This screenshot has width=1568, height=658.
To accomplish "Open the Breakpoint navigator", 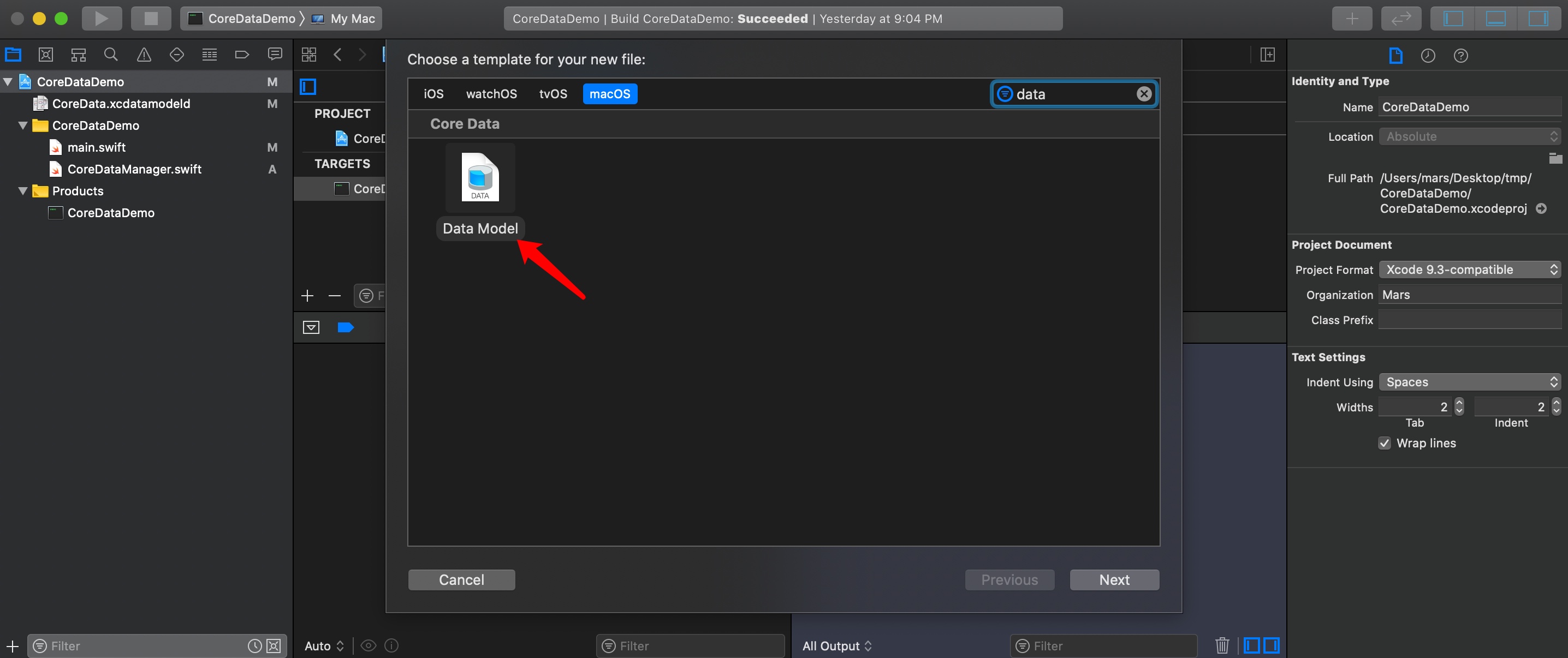I will click(x=242, y=55).
